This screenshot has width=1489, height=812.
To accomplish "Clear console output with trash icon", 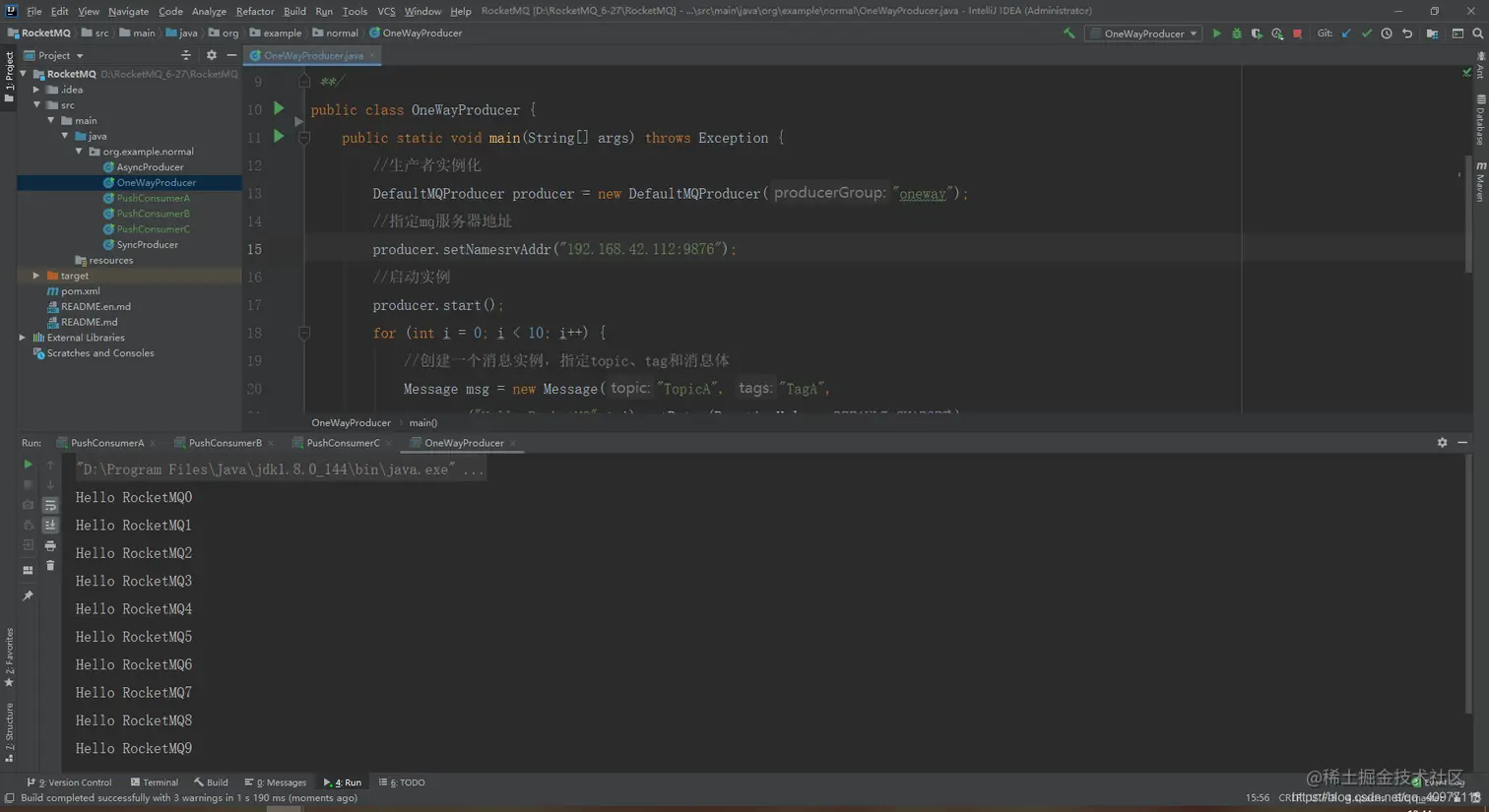I will pyautogui.click(x=50, y=566).
